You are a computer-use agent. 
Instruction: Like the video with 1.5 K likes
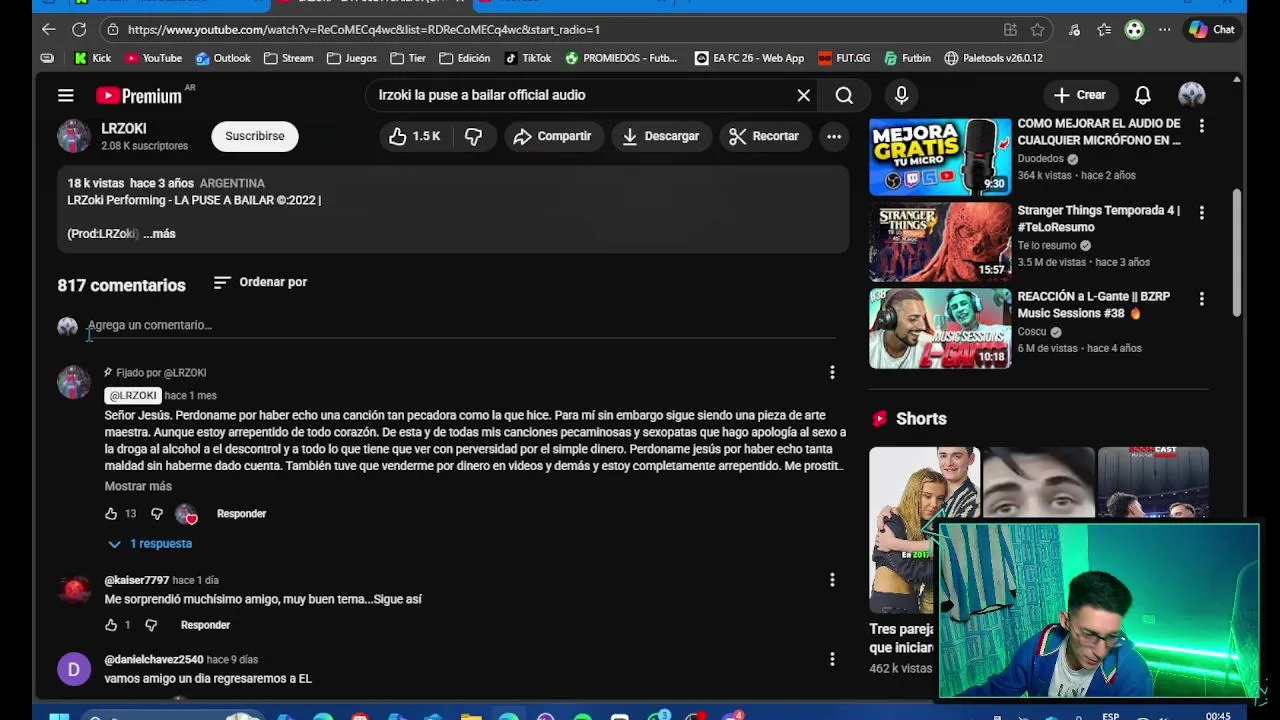coord(414,136)
